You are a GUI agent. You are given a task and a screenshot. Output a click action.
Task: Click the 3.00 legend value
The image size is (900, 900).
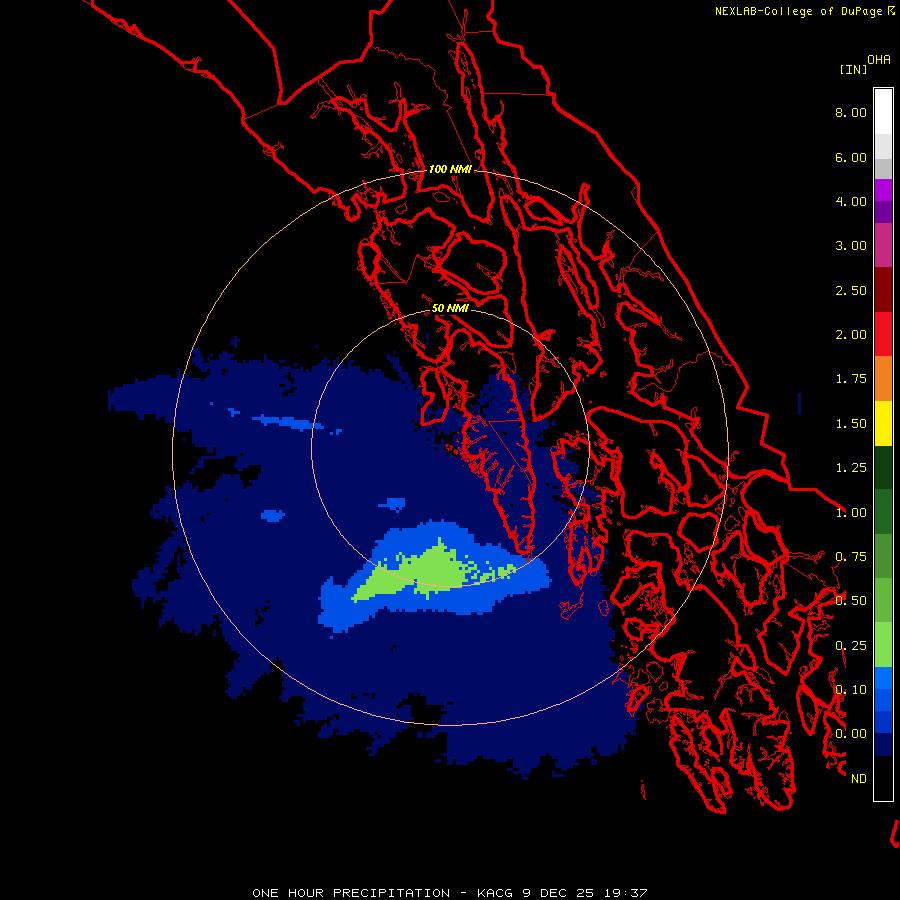pos(851,246)
